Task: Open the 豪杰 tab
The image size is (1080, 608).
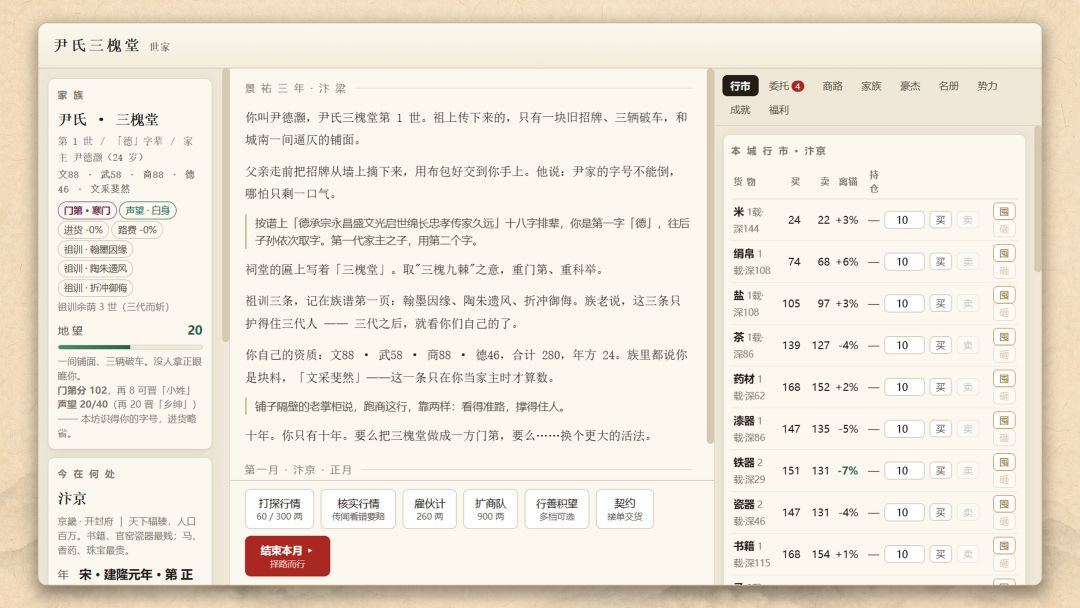Action: (910, 86)
